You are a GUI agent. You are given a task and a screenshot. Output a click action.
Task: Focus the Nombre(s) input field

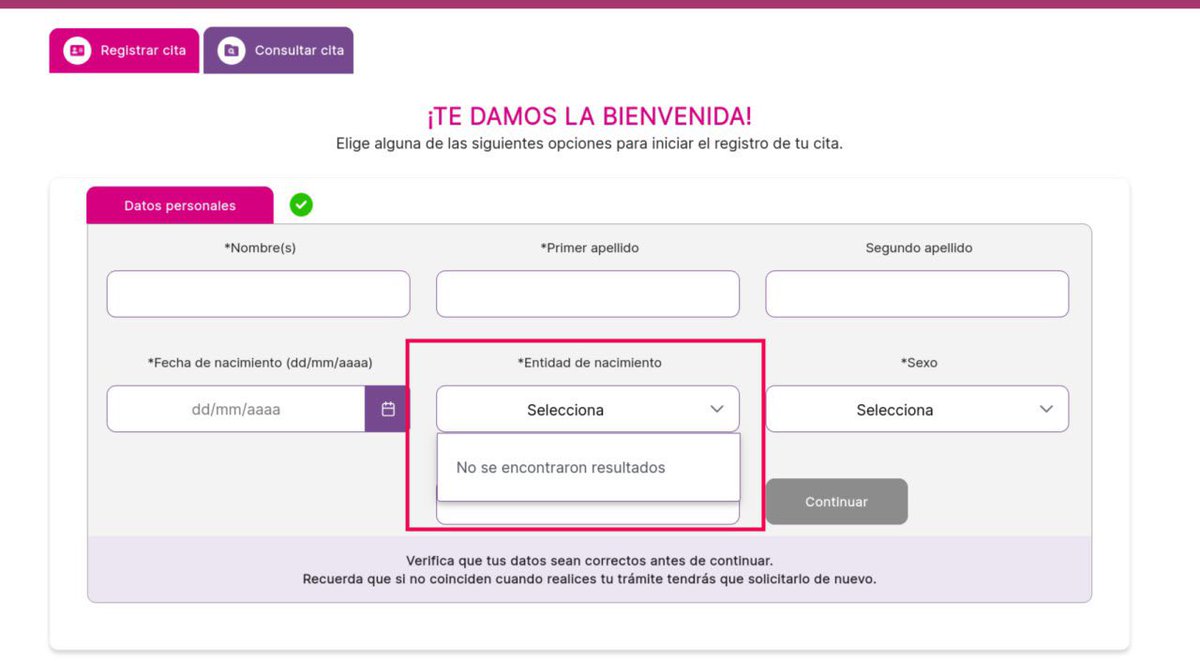258,294
